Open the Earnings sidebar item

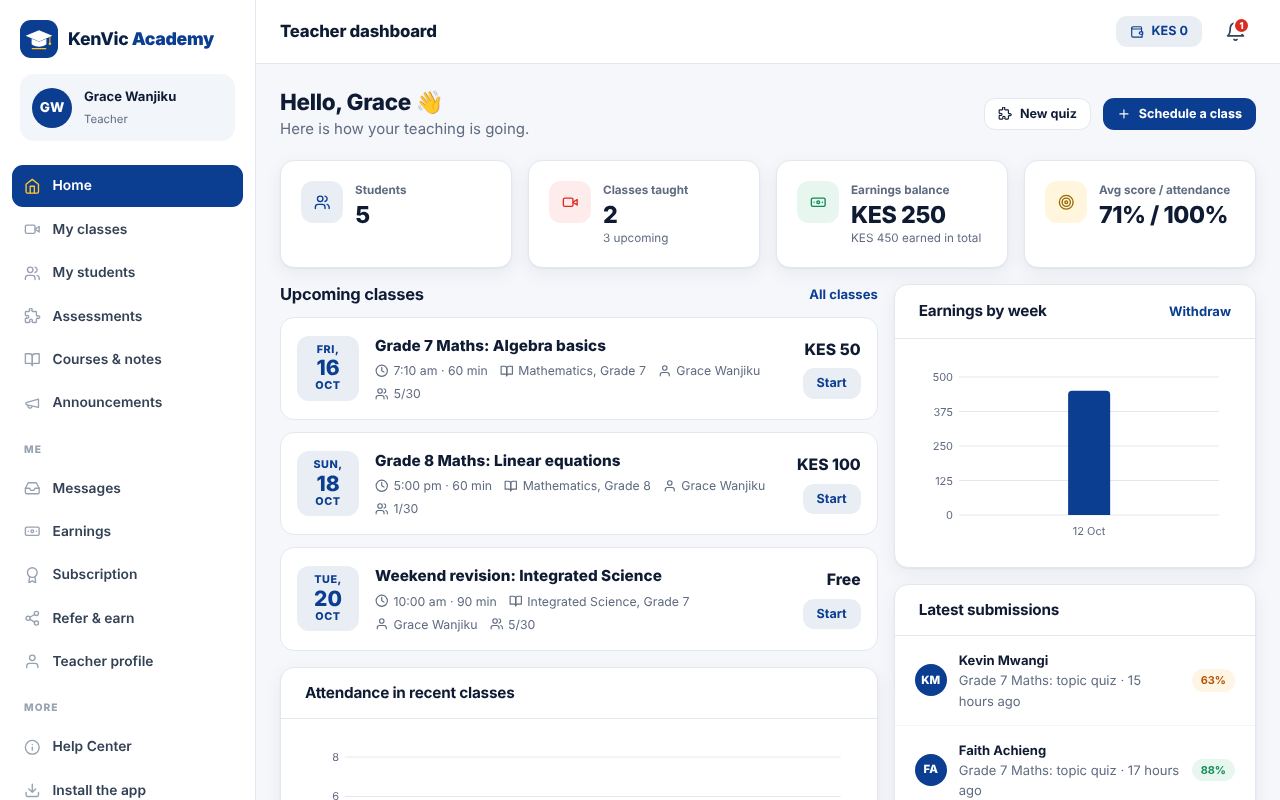pyautogui.click(x=127, y=531)
